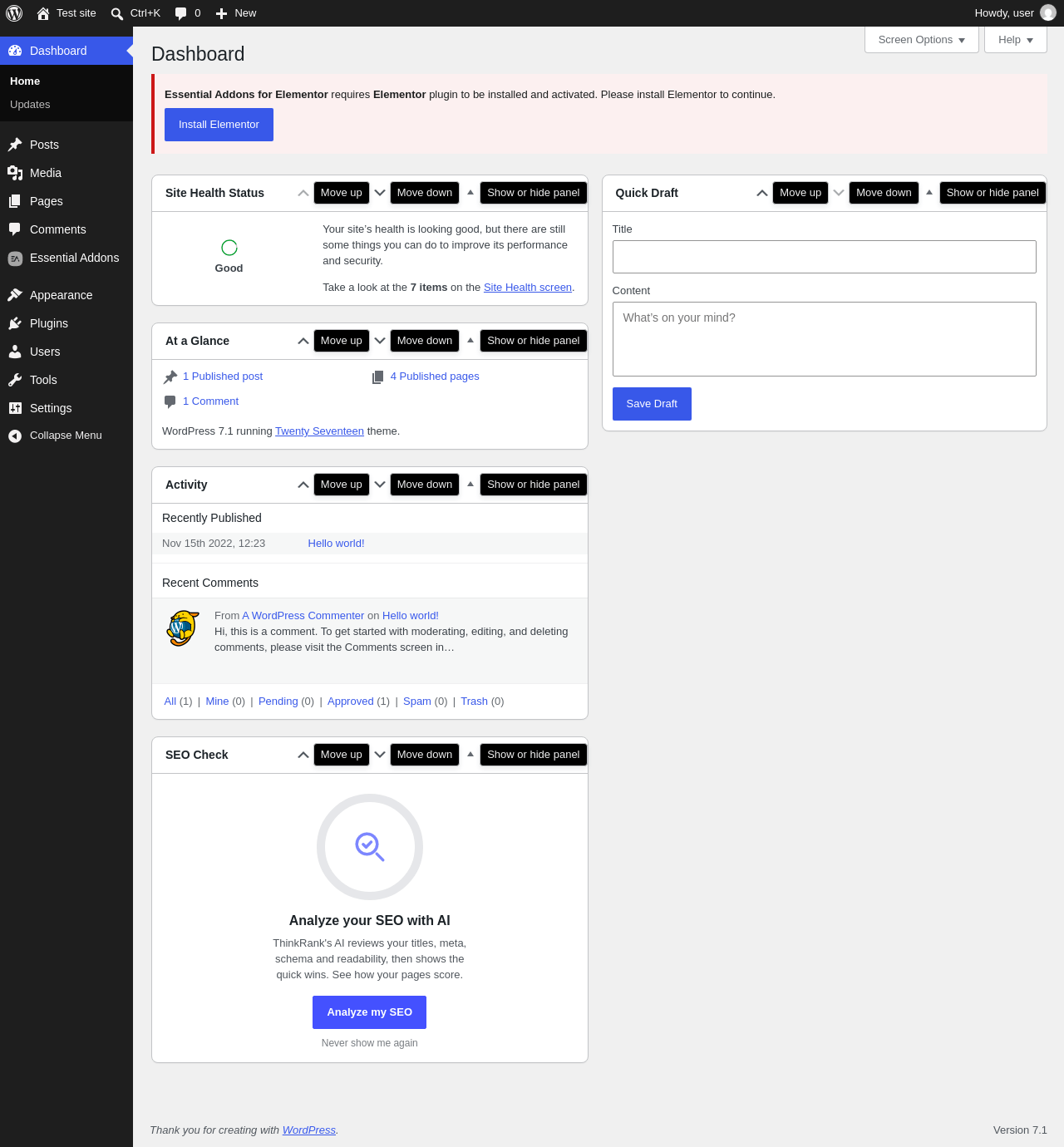This screenshot has width=1064, height=1147.
Task: Click the SEO Check move down chevron
Action: (380, 755)
